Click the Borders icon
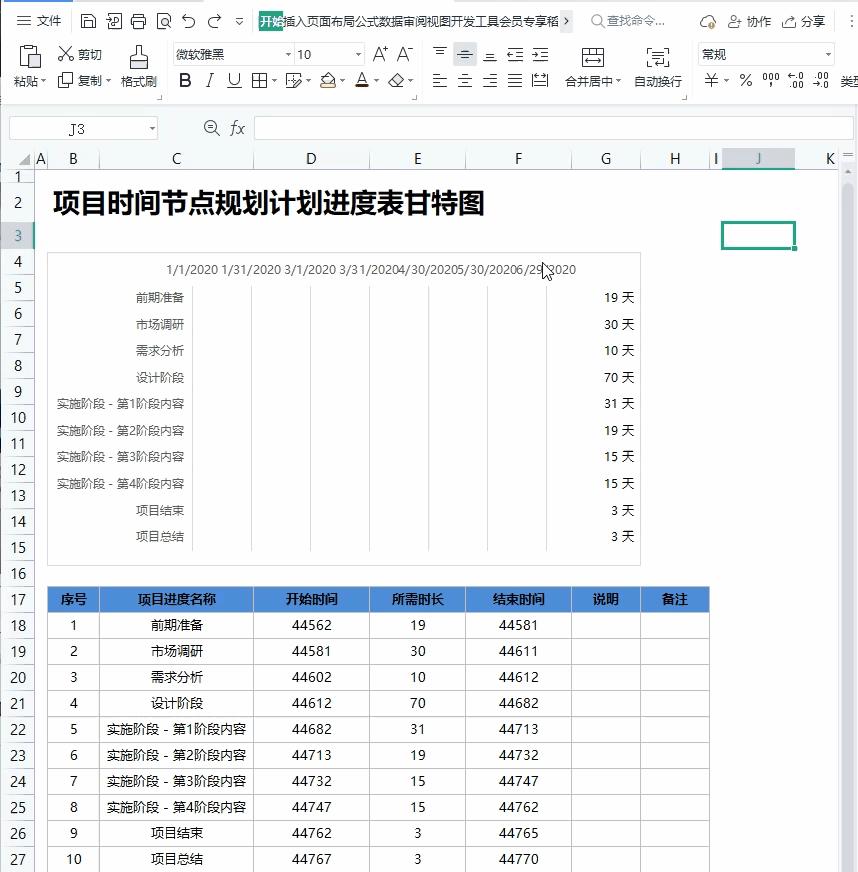The width and height of the screenshot is (858, 872). click(x=261, y=78)
